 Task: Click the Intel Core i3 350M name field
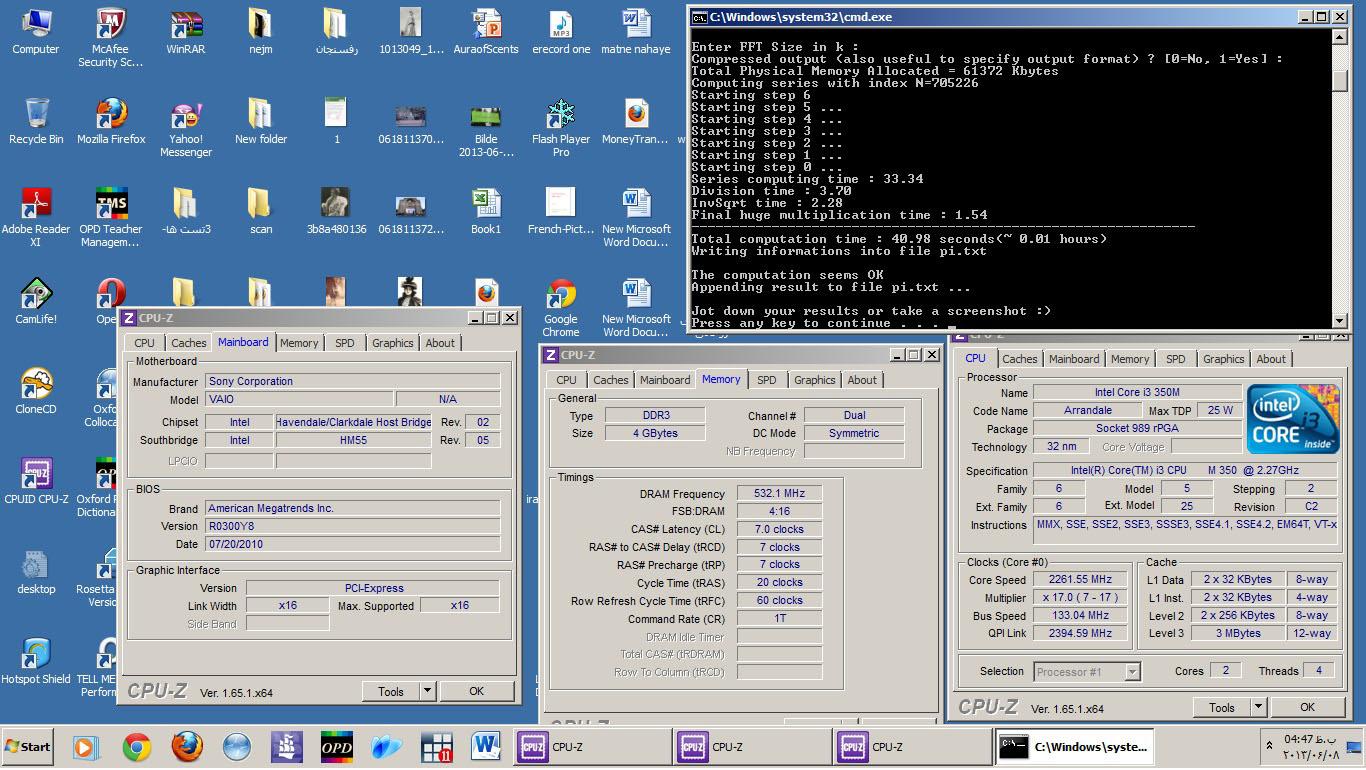point(1137,393)
